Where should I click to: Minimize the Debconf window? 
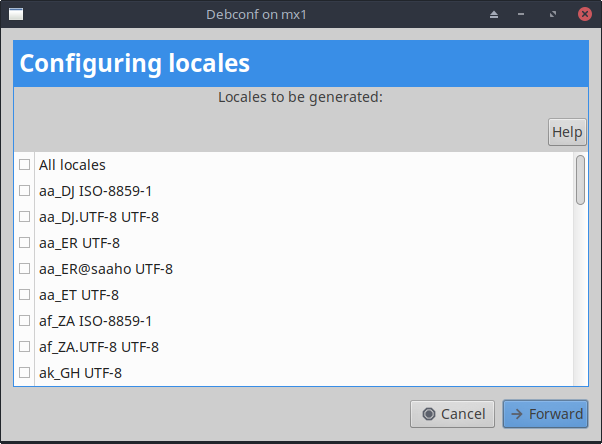click(523, 15)
